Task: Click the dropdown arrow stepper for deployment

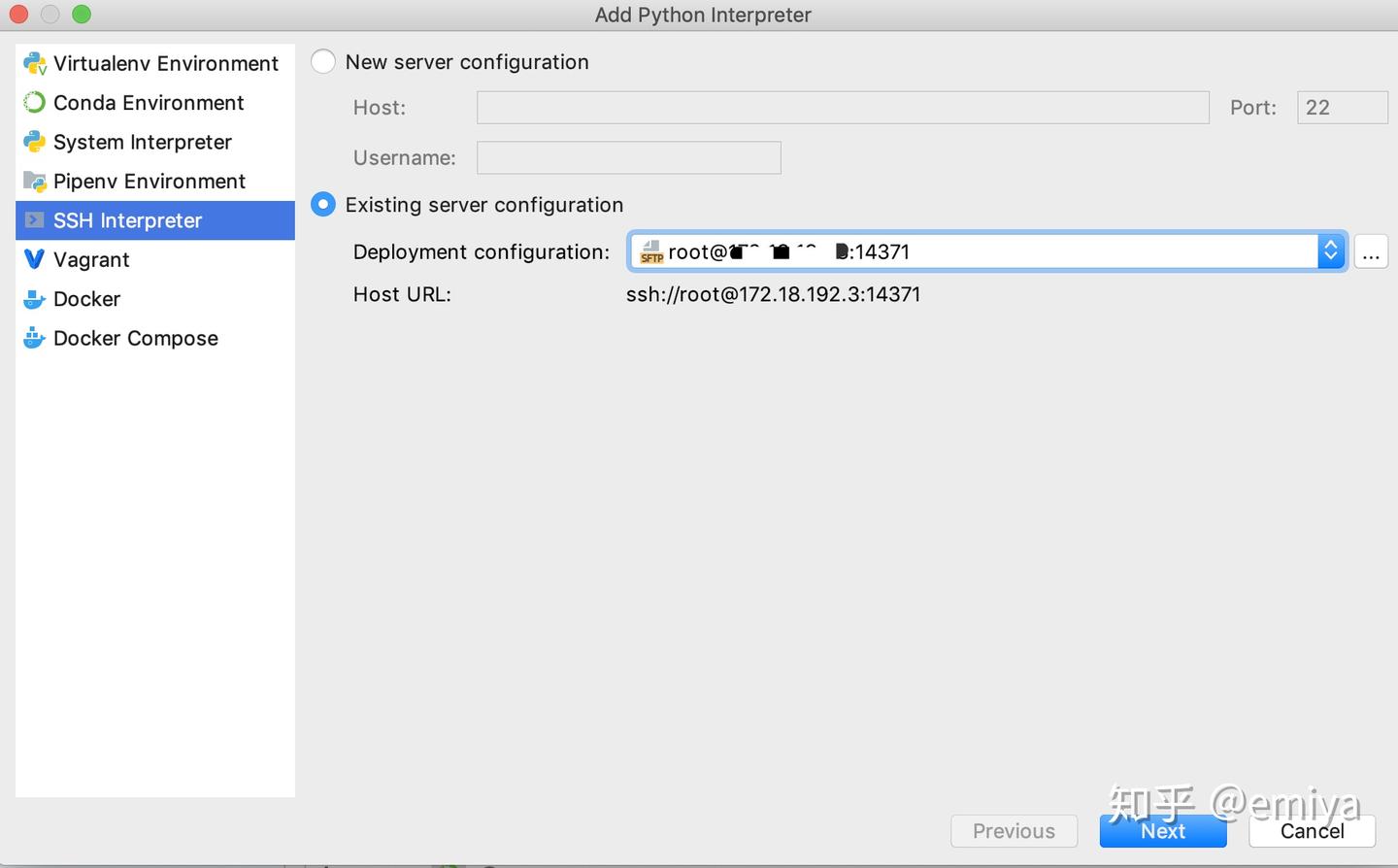Action: click(x=1331, y=252)
